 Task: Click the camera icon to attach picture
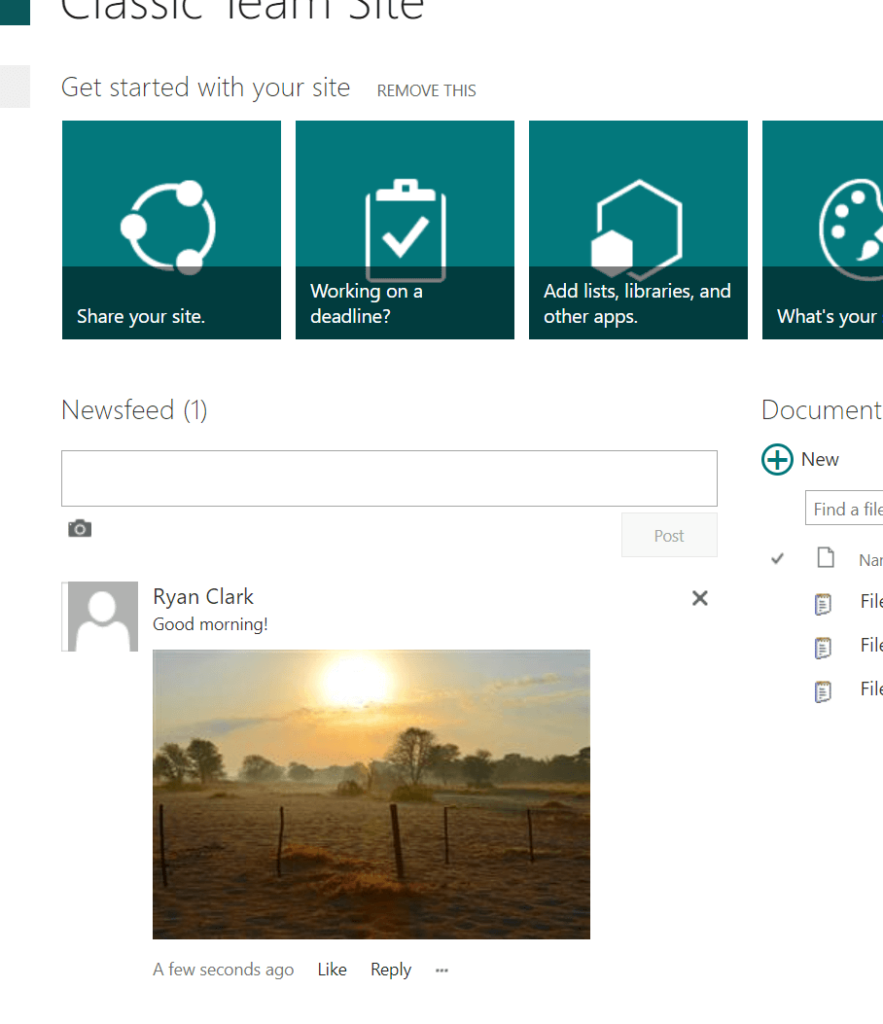(x=80, y=528)
